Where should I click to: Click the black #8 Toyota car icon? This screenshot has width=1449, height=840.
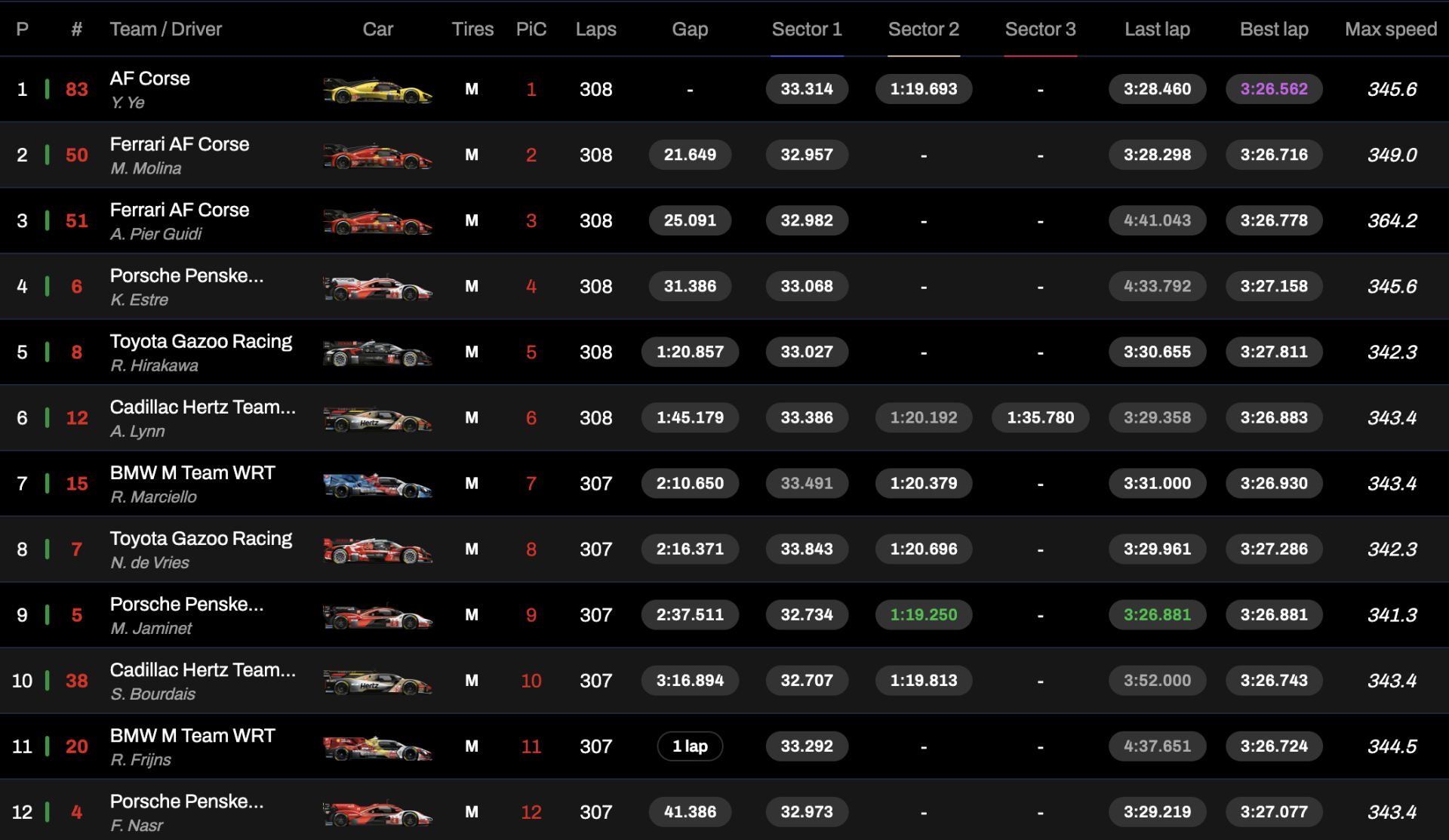tap(377, 352)
